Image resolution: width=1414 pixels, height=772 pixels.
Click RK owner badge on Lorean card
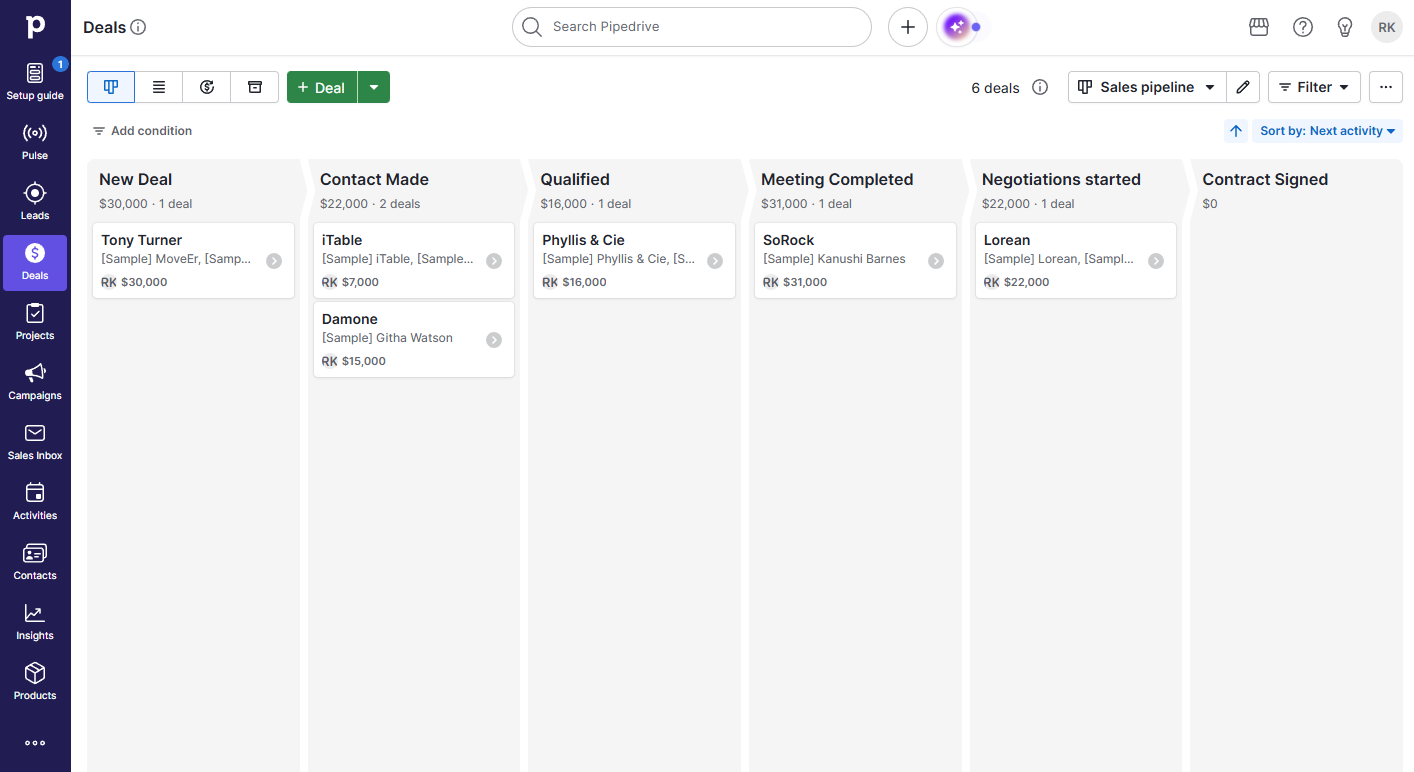click(991, 282)
